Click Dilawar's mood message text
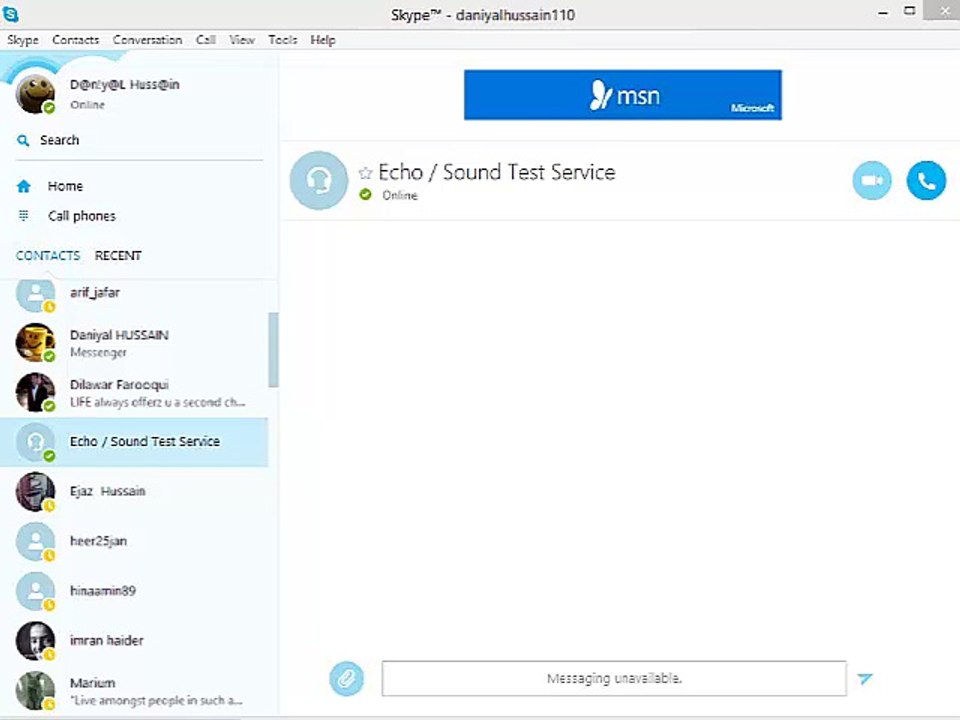 (157, 402)
